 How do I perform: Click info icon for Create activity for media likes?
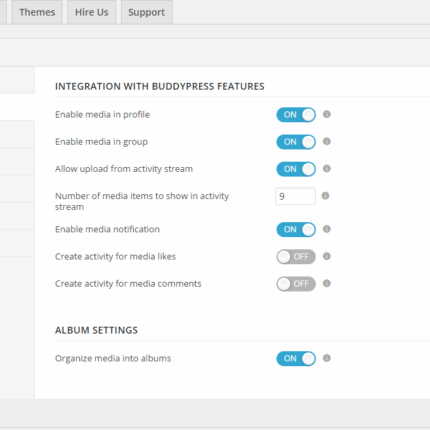coord(327,256)
